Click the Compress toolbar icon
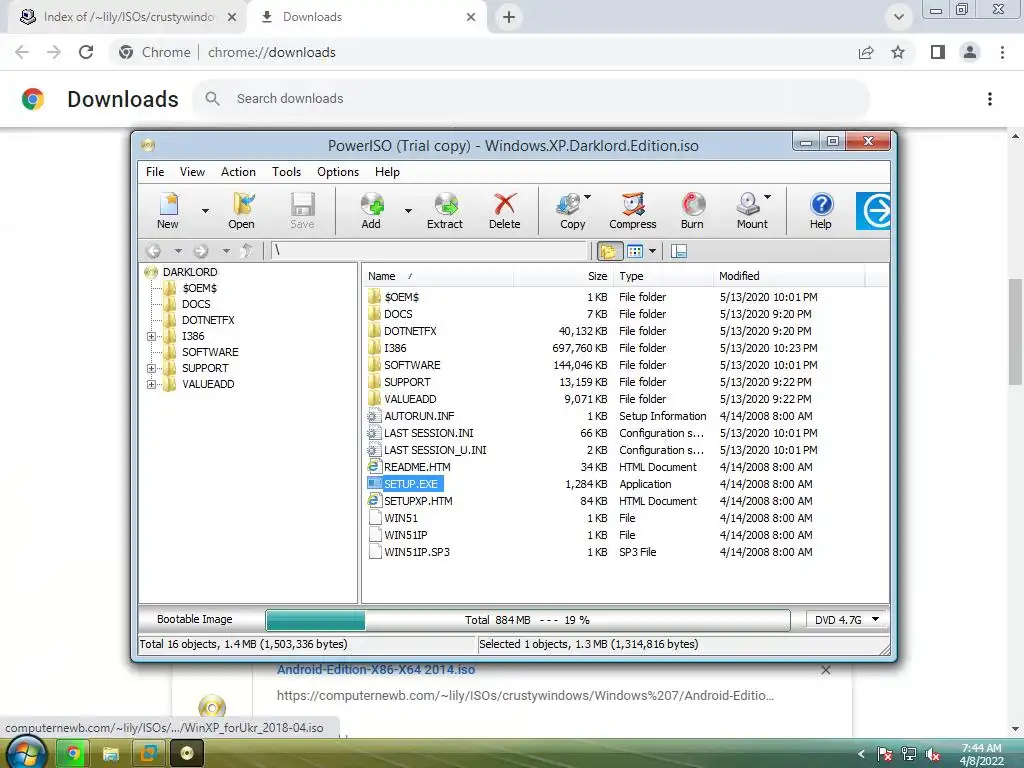This screenshot has width=1024, height=768. click(x=633, y=210)
